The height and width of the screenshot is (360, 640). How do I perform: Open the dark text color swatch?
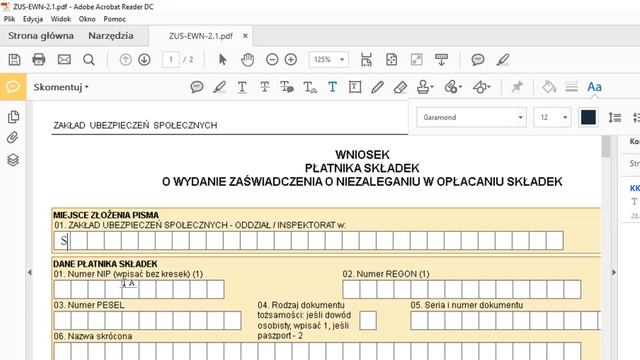588,118
